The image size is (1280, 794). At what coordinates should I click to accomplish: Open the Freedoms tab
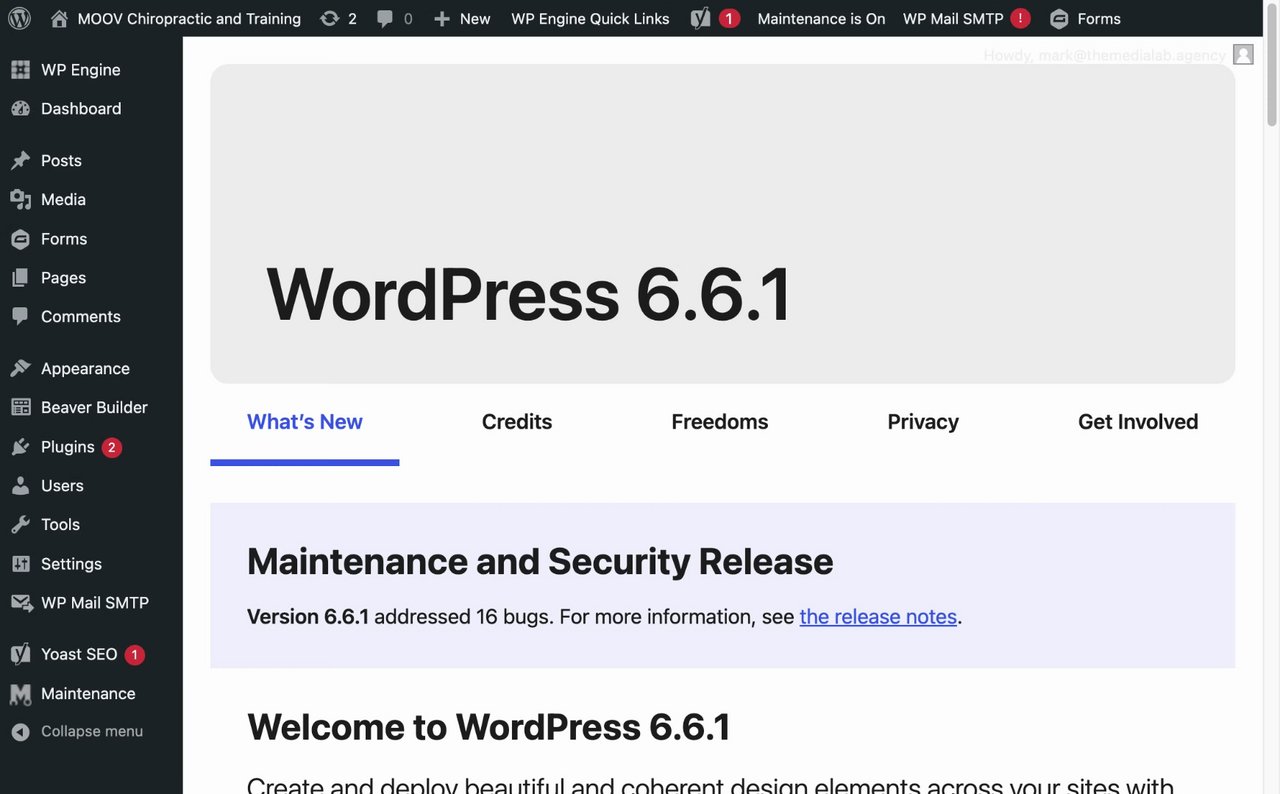(x=720, y=422)
